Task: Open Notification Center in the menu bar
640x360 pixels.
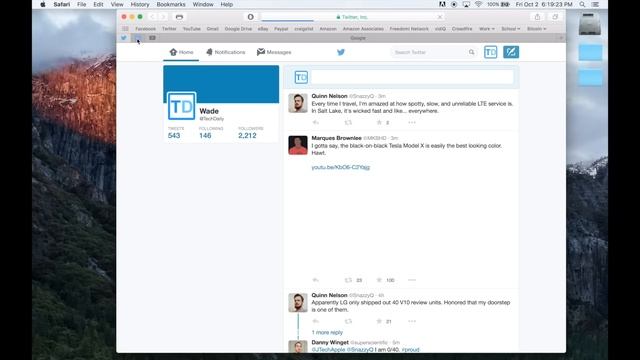Action: (596, 4)
